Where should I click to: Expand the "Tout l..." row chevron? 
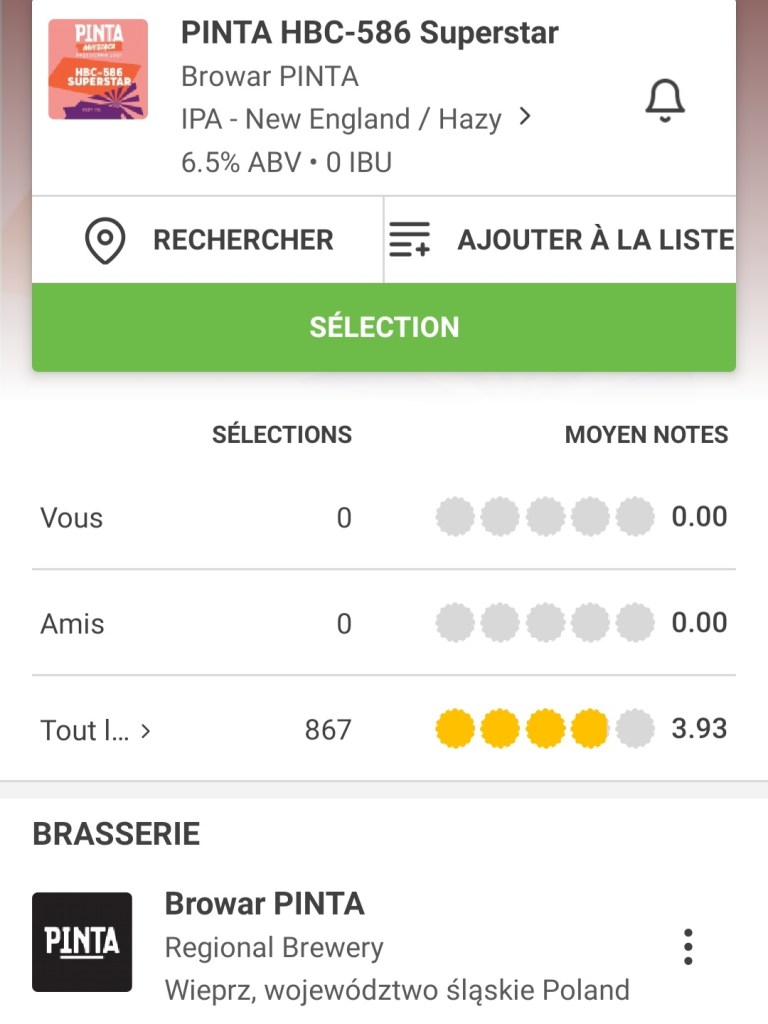pos(146,731)
